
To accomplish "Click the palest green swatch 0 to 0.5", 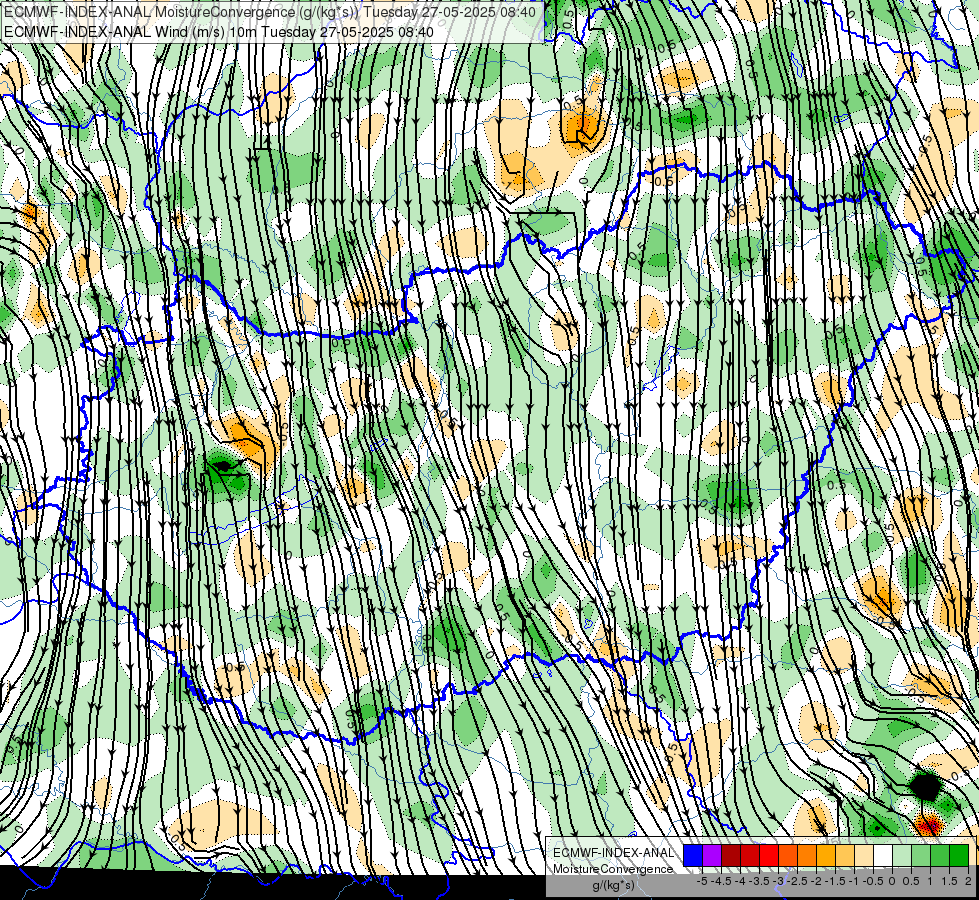I will click(x=902, y=855).
